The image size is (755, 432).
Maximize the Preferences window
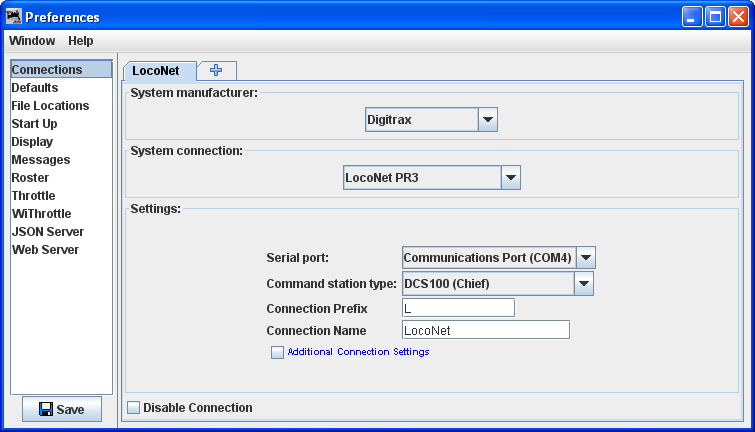pyautogui.click(x=715, y=17)
